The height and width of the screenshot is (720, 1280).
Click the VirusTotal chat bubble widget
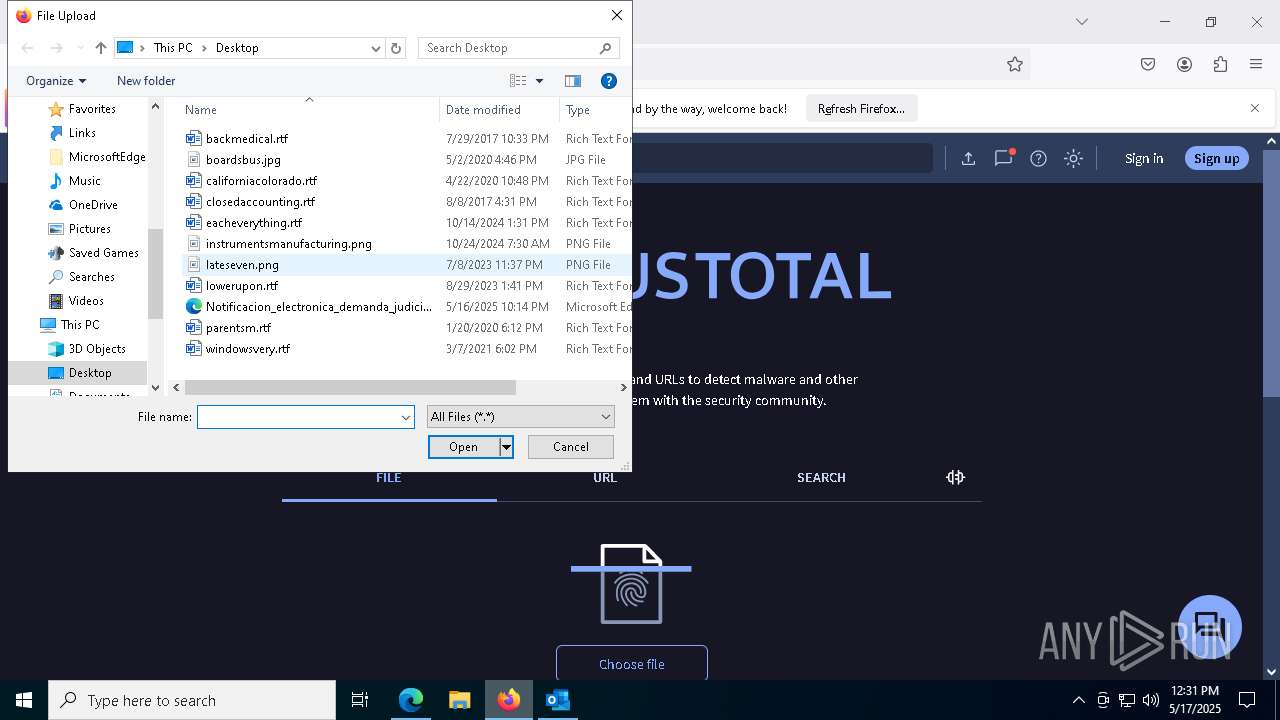[1210, 627]
